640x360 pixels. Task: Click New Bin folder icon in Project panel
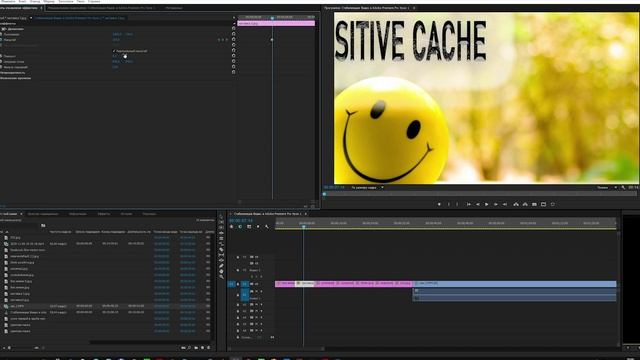pos(196,348)
